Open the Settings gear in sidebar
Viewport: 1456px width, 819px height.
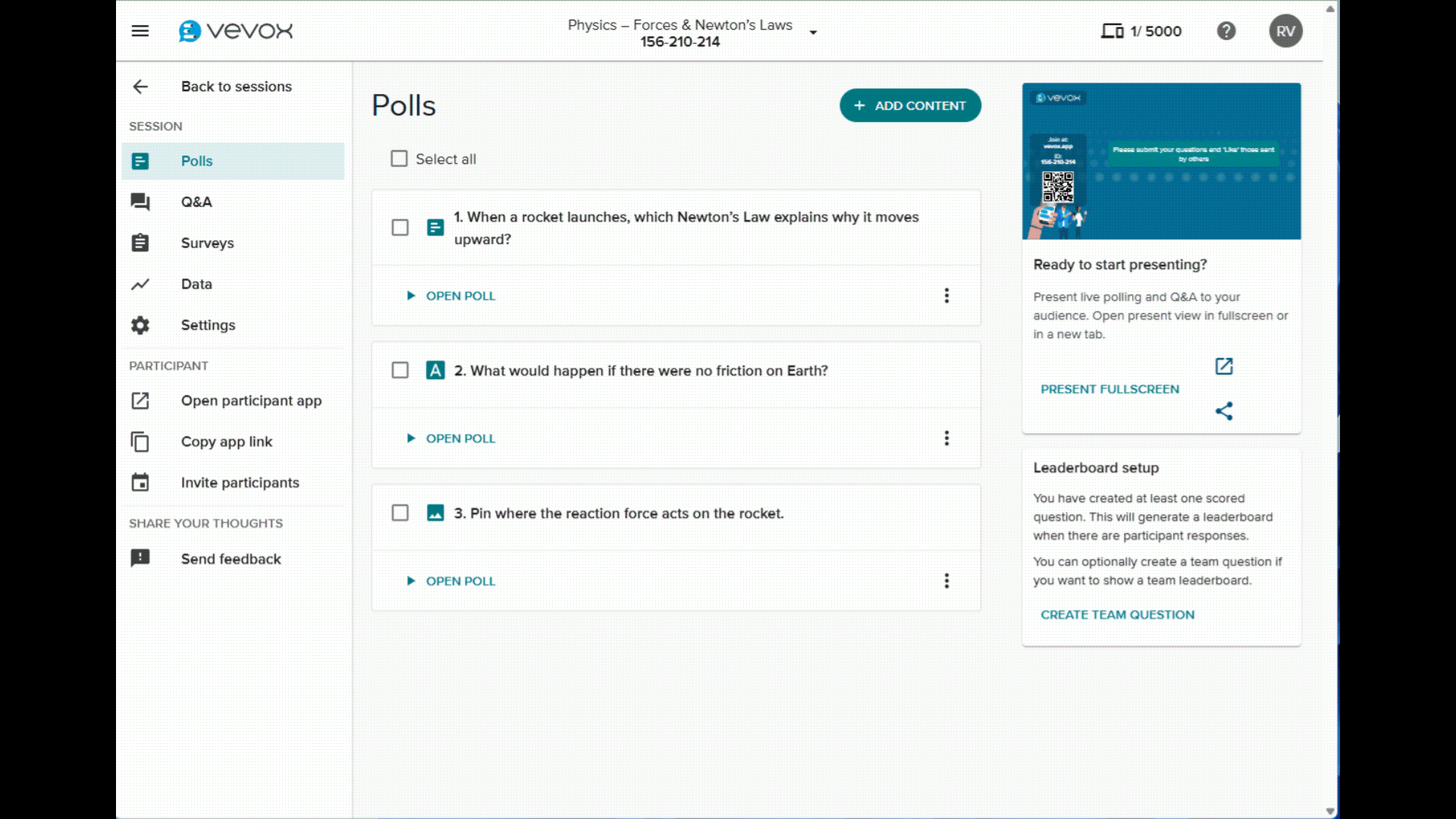point(140,325)
